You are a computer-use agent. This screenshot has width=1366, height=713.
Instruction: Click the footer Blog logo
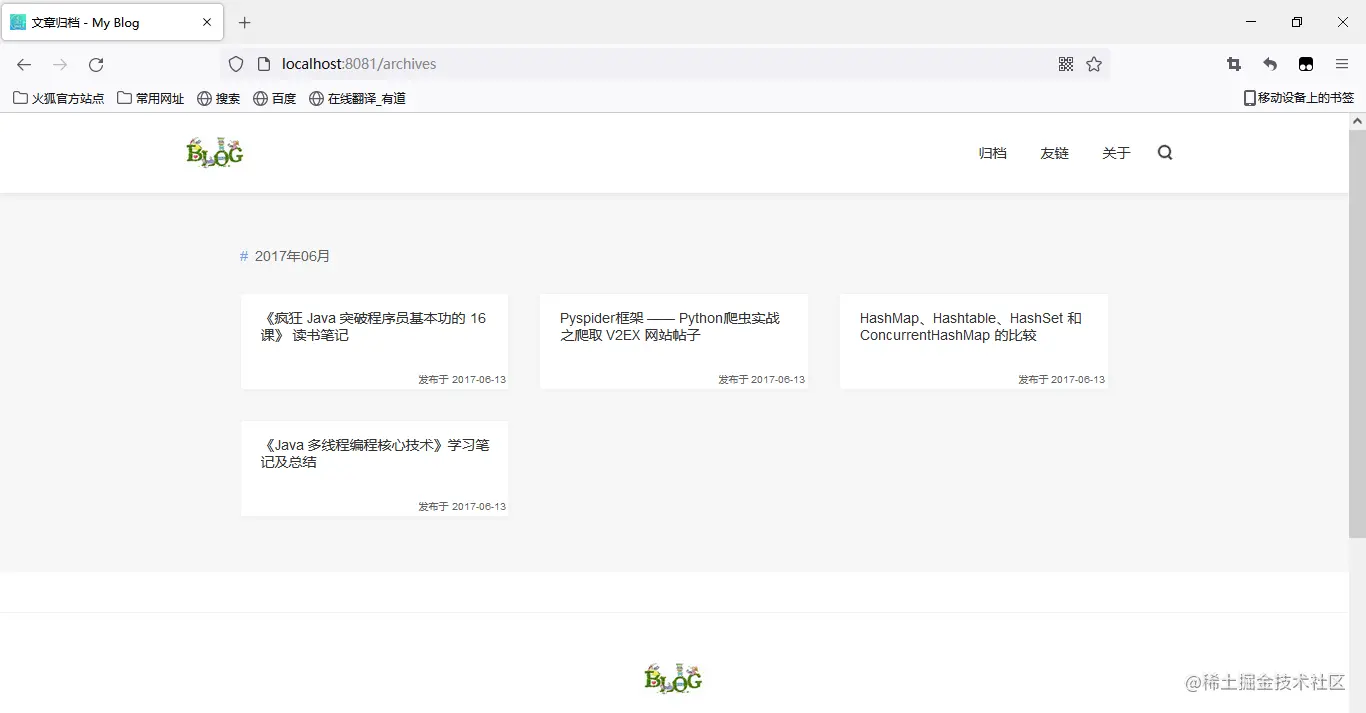(x=672, y=678)
